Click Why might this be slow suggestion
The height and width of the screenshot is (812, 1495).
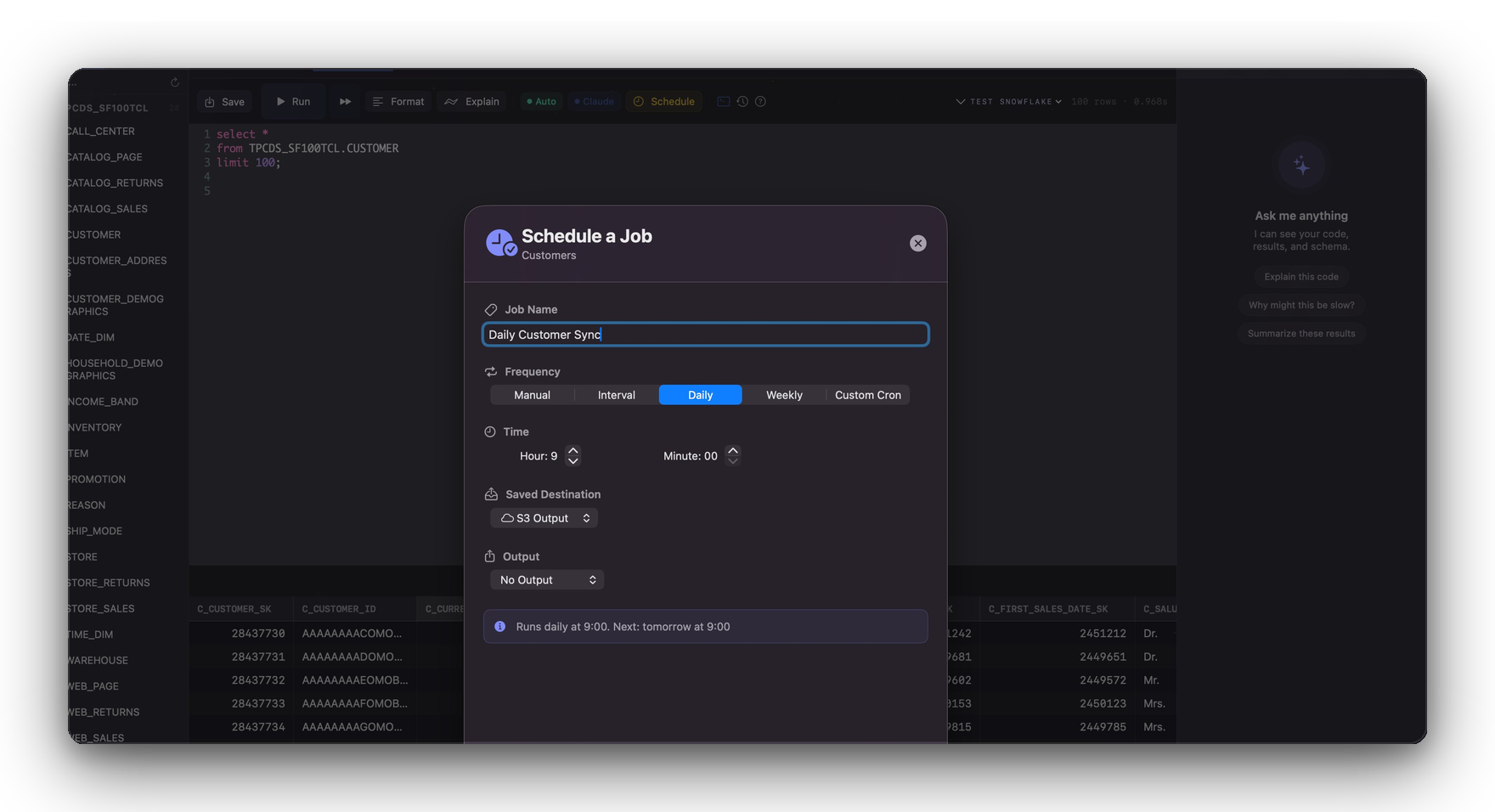(x=1300, y=305)
